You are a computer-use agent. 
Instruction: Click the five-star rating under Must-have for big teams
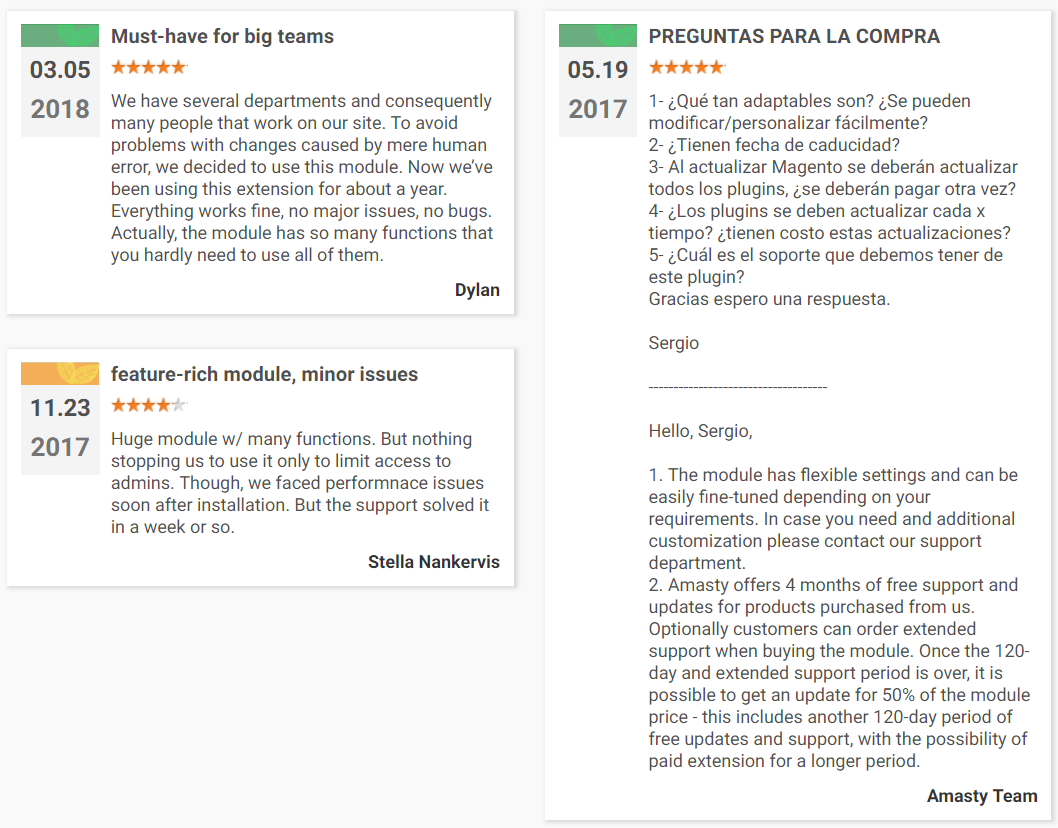pyautogui.click(x=148, y=67)
